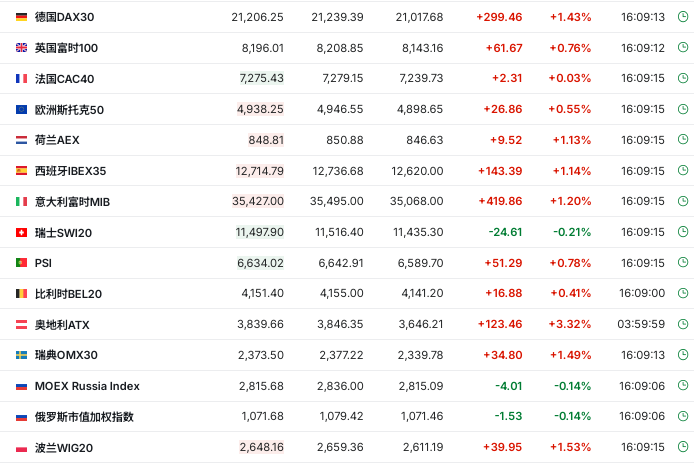Open the 意大利富时MIB index link
The width and height of the screenshot is (699, 464).
pos(72,201)
